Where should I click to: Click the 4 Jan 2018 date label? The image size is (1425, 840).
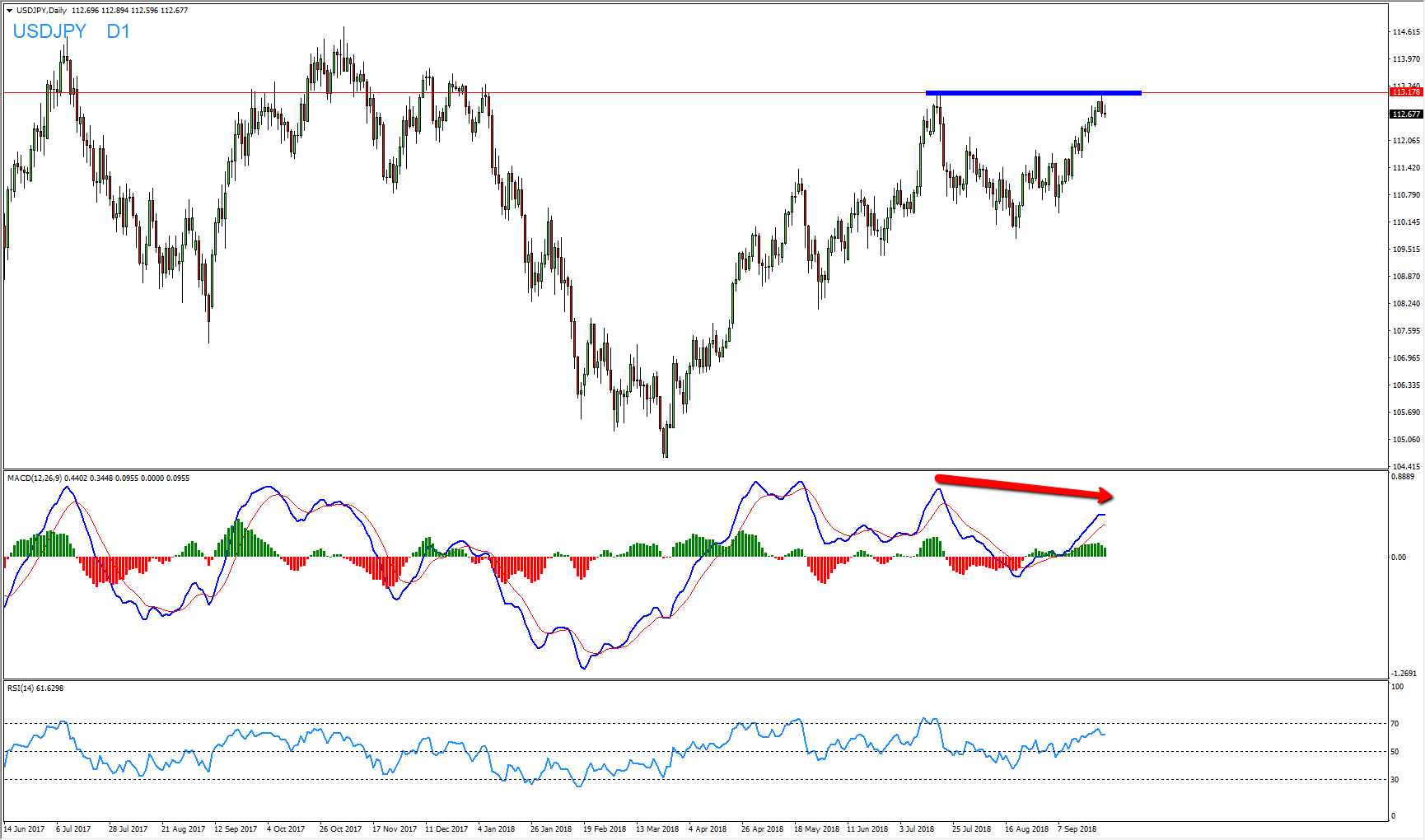click(496, 829)
